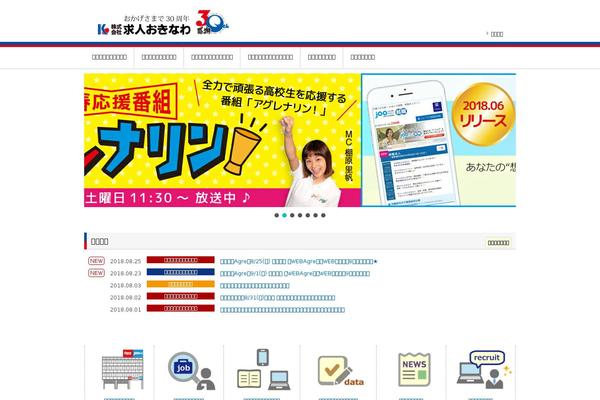Image resolution: width=600 pixels, height=400 pixels.
Task: Open the news link dated 2018.08.23
Action: [295, 273]
